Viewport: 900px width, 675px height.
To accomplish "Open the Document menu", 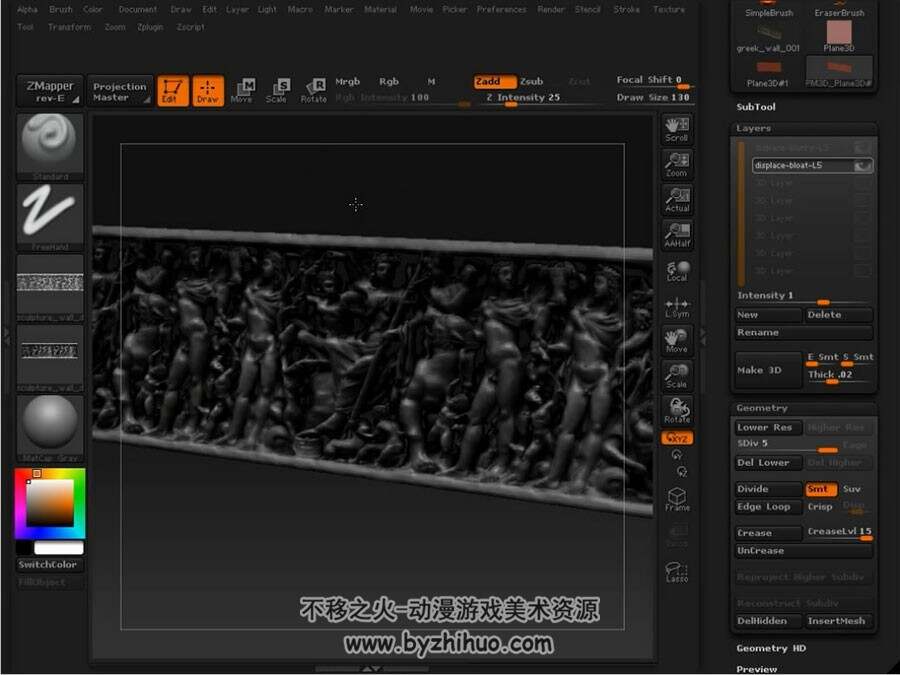I will [138, 9].
